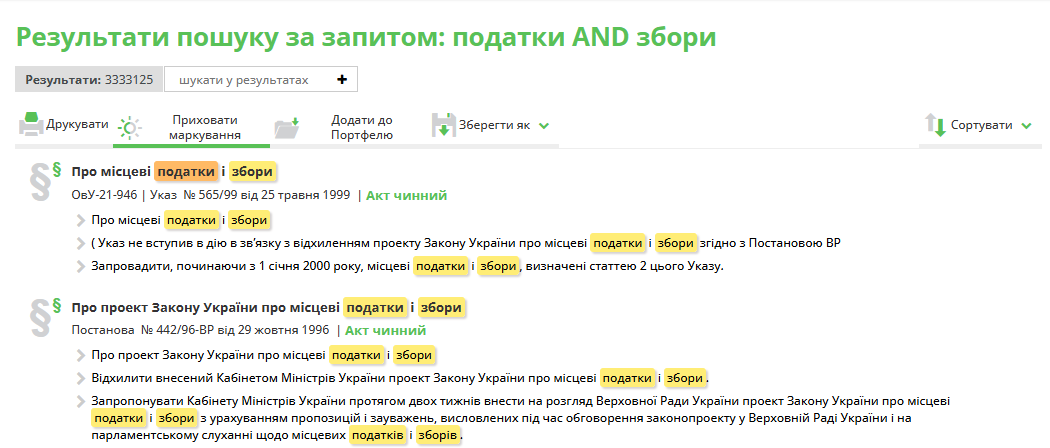
Task: Click the highlight marker sun icon
Action: coord(129,127)
